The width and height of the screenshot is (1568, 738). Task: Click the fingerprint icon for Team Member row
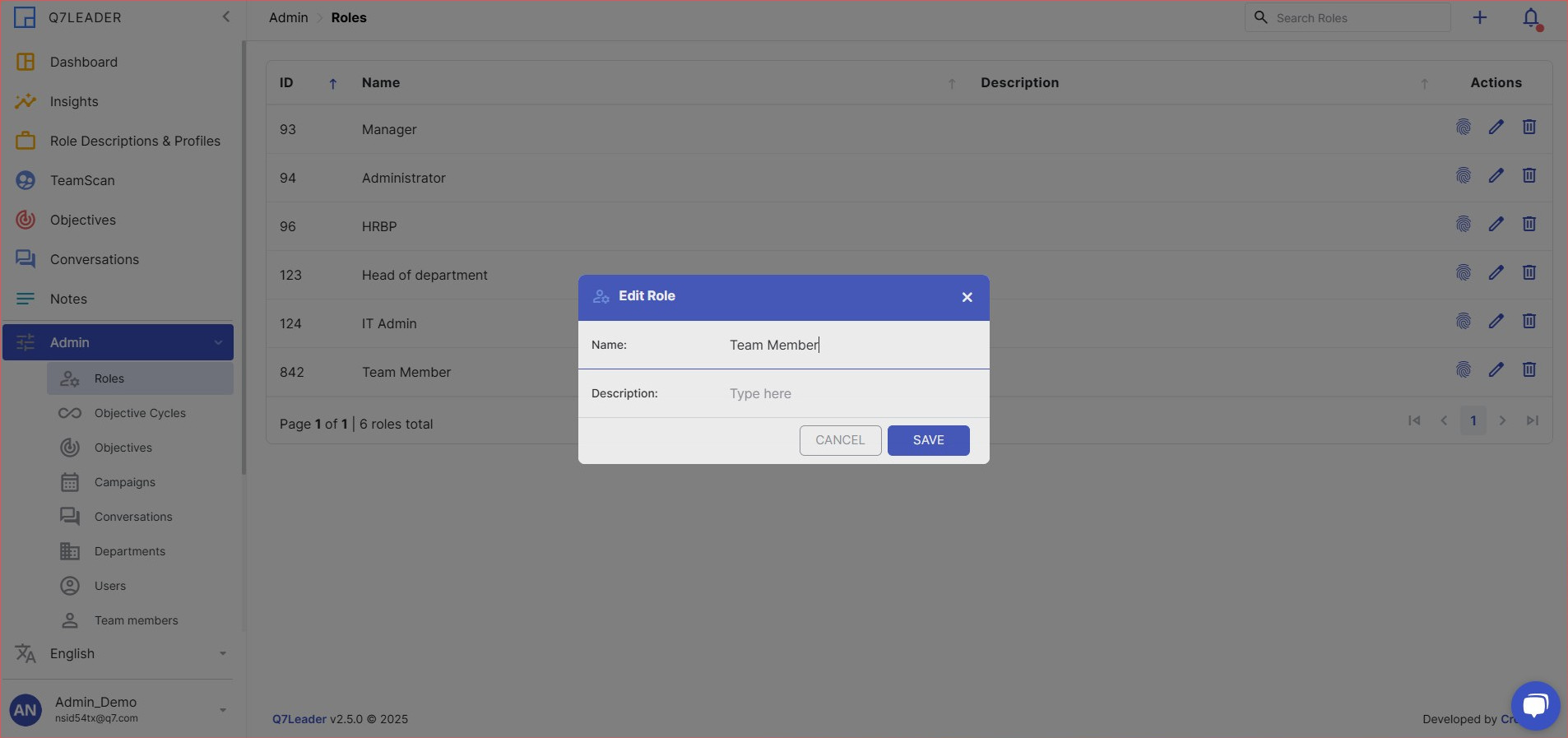(1463, 370)
